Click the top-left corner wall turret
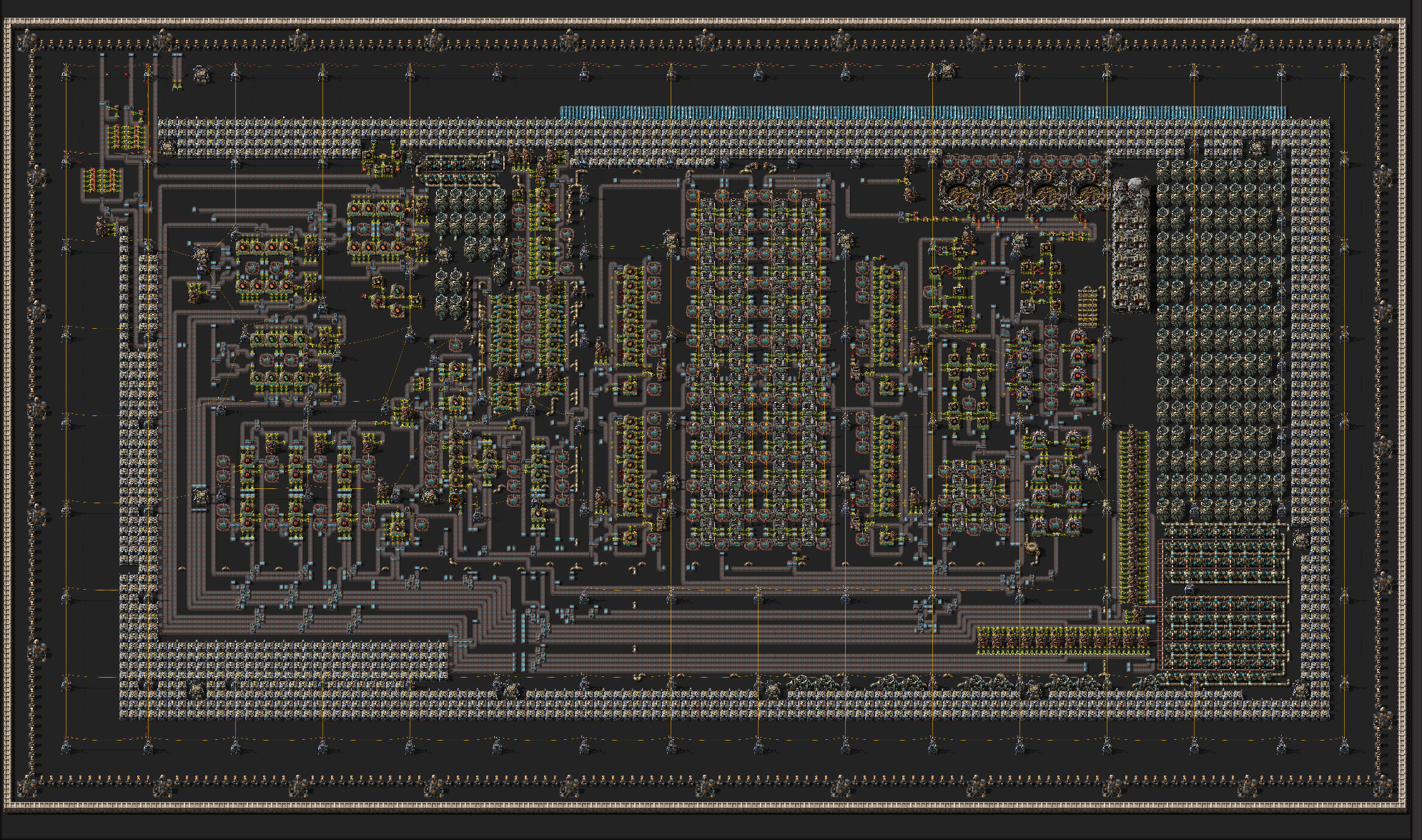The image size is (1422, 840). (27, 40)
